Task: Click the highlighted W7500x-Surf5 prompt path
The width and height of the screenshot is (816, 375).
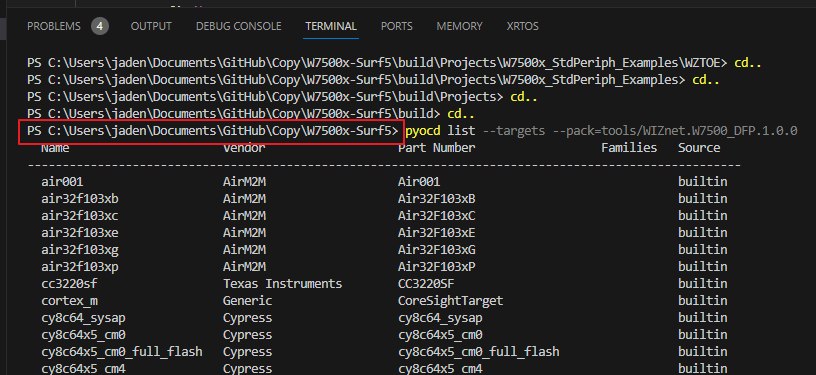Action: (210, 131)
